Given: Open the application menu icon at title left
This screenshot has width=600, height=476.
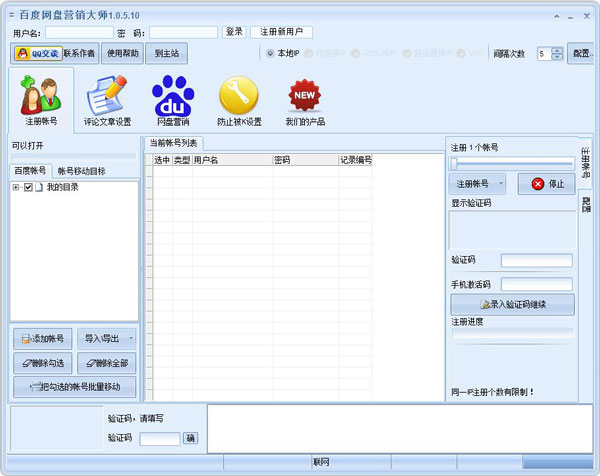Looking at the screenshot, I should click(x=11, y=15).
